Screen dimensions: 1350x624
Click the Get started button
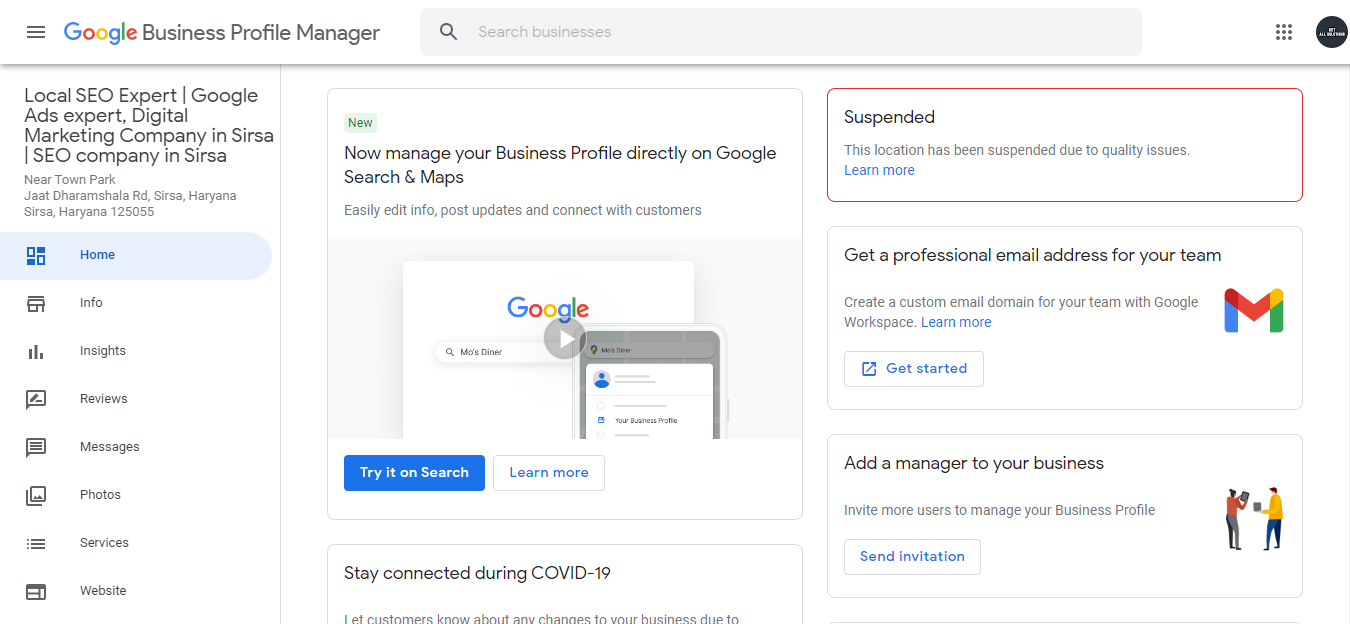click(914, 369)
